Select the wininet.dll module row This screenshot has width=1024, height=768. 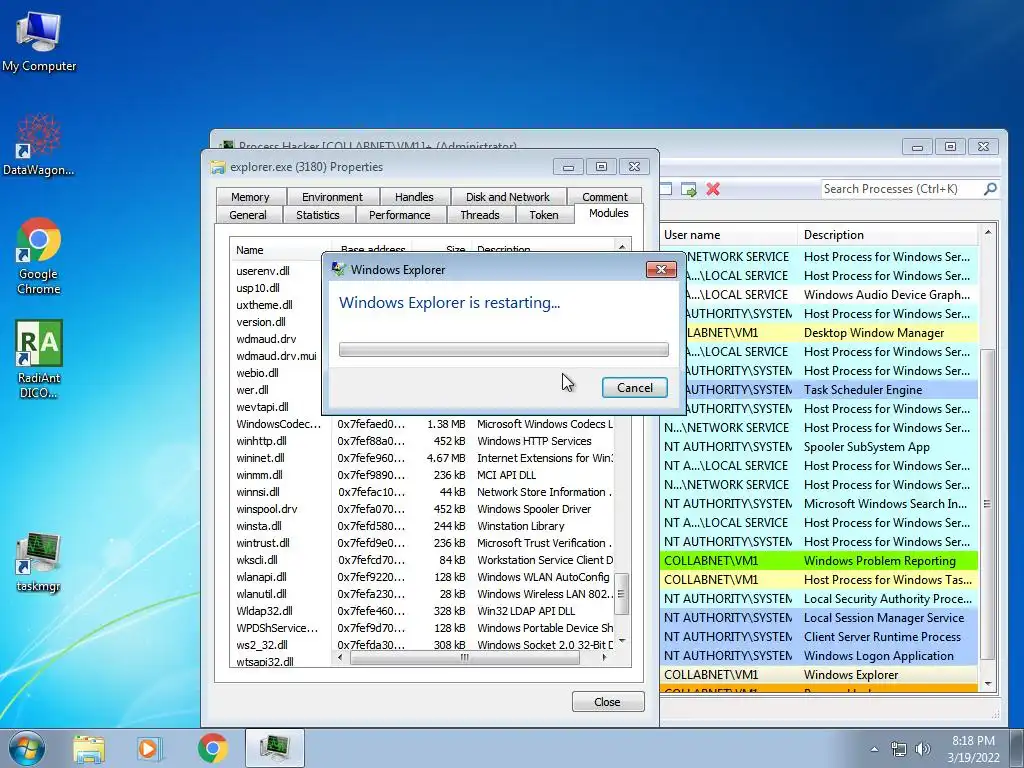click(x=422, y=458)
